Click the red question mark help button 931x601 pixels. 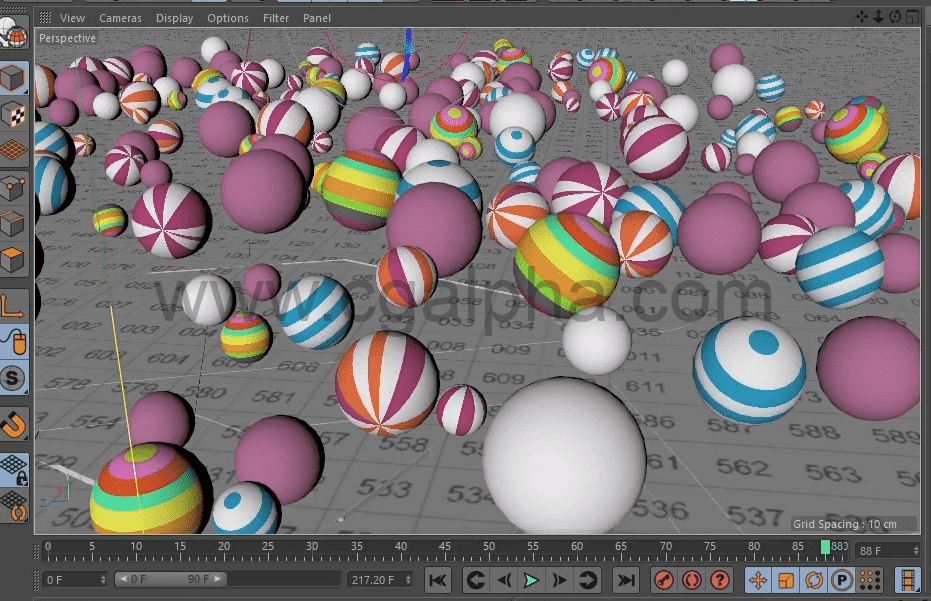click(720, 580)
